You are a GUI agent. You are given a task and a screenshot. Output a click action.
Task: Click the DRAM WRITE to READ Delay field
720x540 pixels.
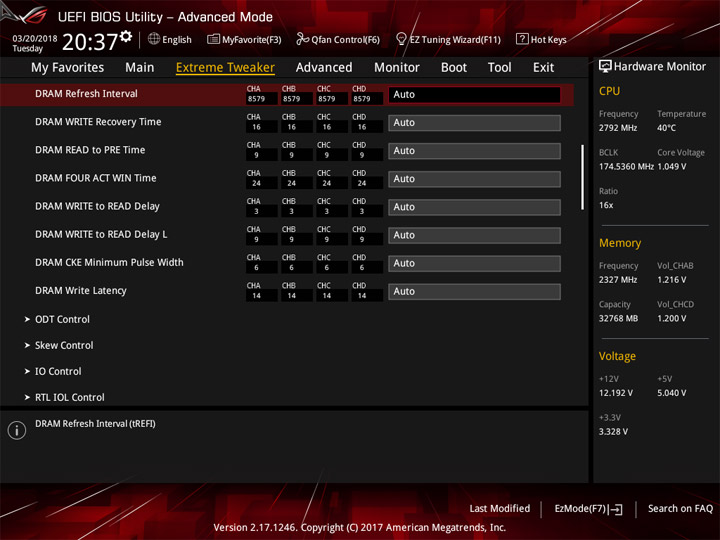coord(474,207)
